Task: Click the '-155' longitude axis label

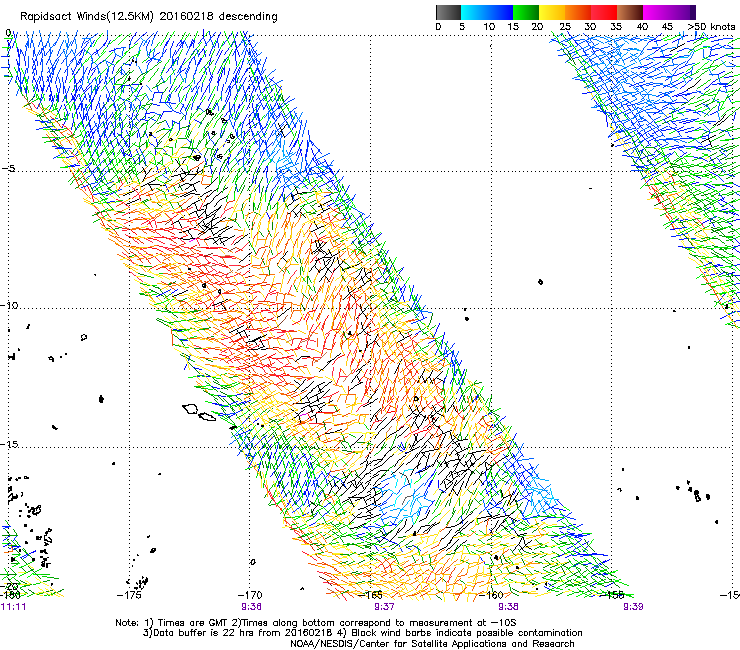Action: click(x=613, y=595)
